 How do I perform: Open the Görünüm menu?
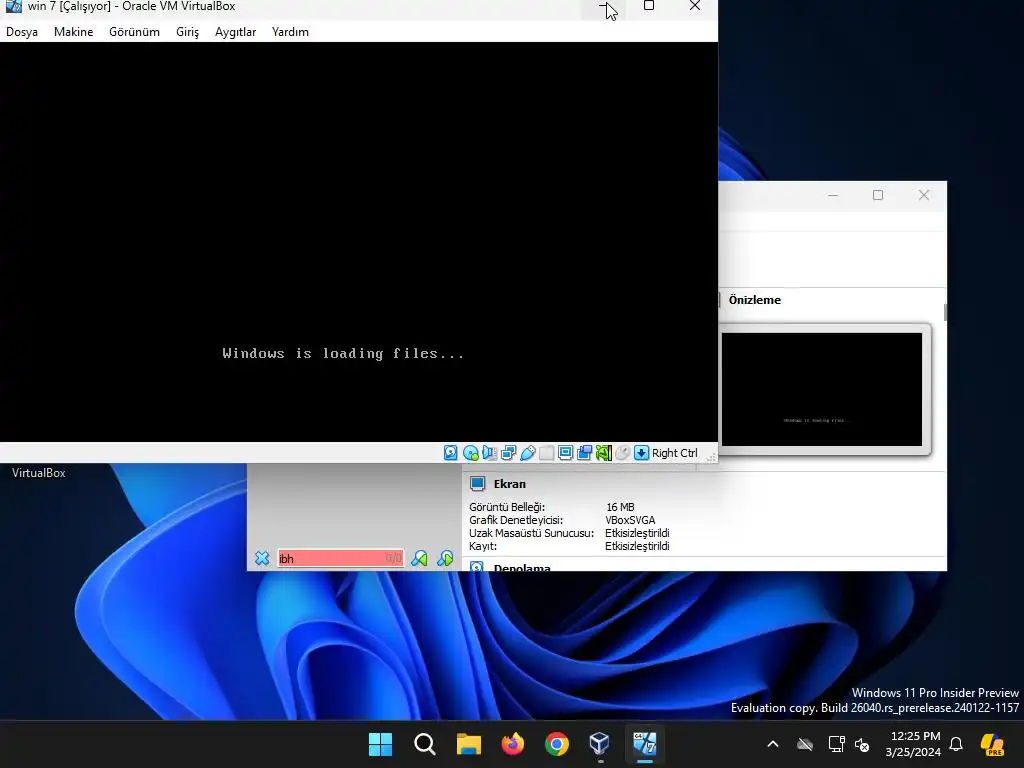coord(134,32)
